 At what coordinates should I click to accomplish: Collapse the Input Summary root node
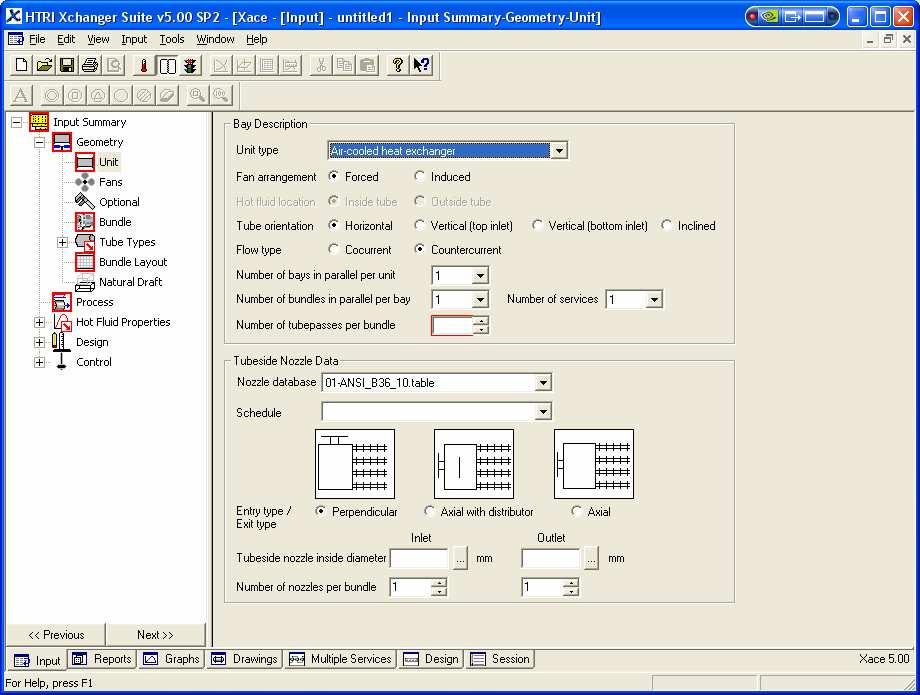click(16, 123)
